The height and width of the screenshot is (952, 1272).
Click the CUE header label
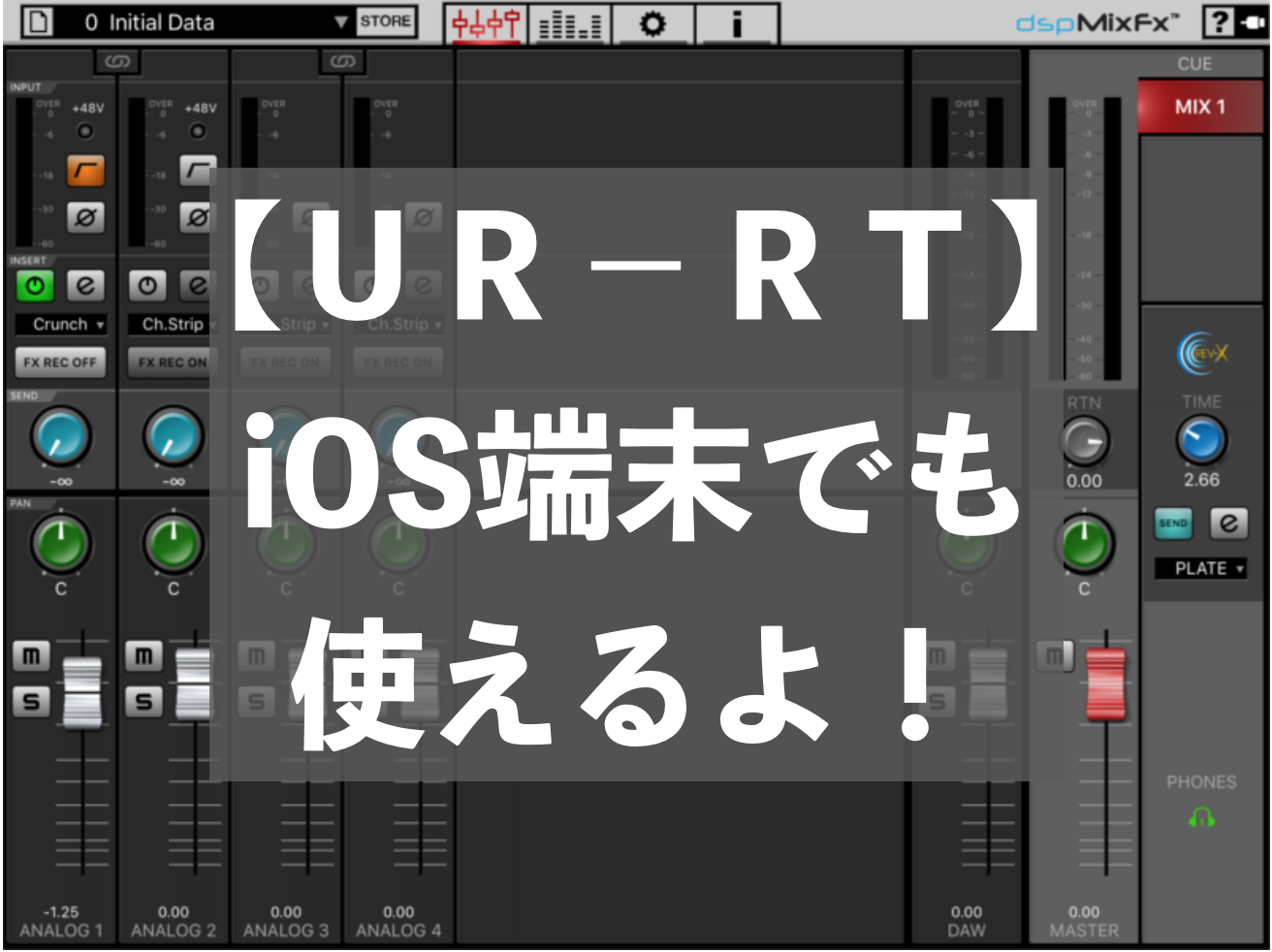1194,64
